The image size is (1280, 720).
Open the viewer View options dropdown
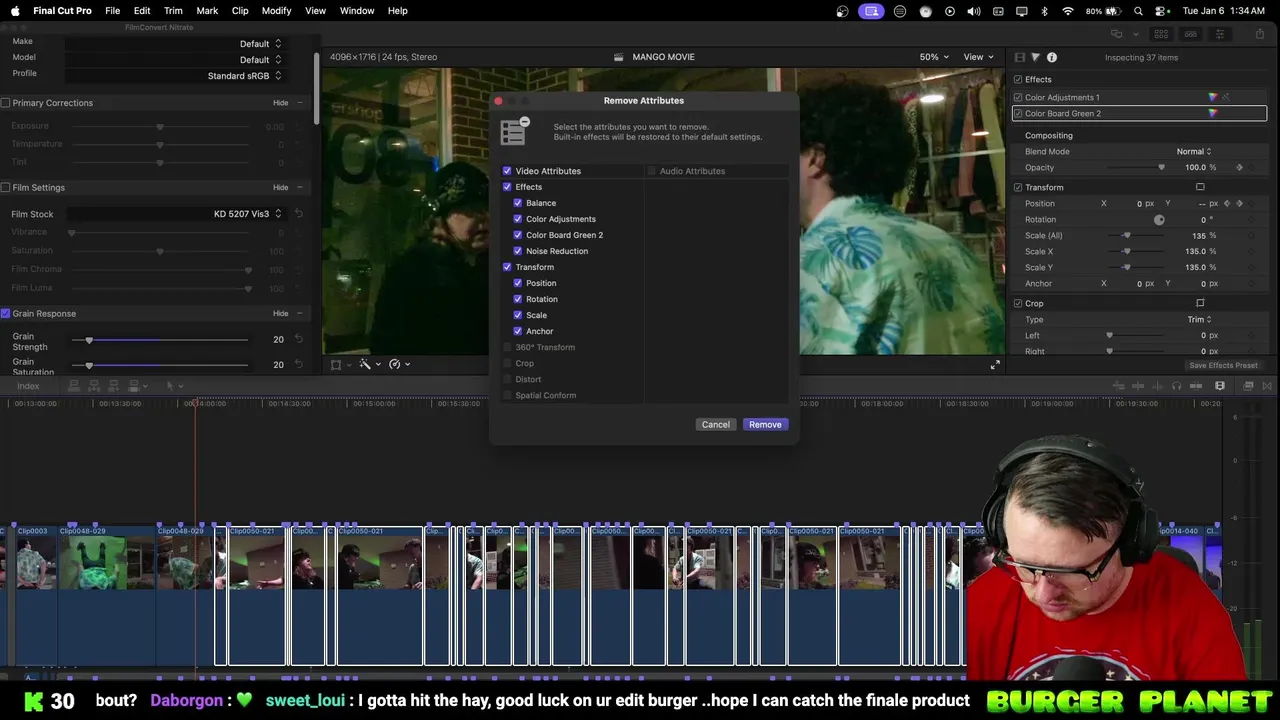point(978,57)
